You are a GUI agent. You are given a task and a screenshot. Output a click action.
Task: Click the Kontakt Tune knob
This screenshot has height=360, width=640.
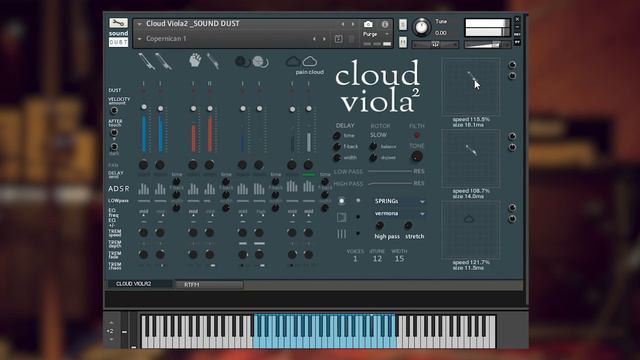(x=421, y=27)
